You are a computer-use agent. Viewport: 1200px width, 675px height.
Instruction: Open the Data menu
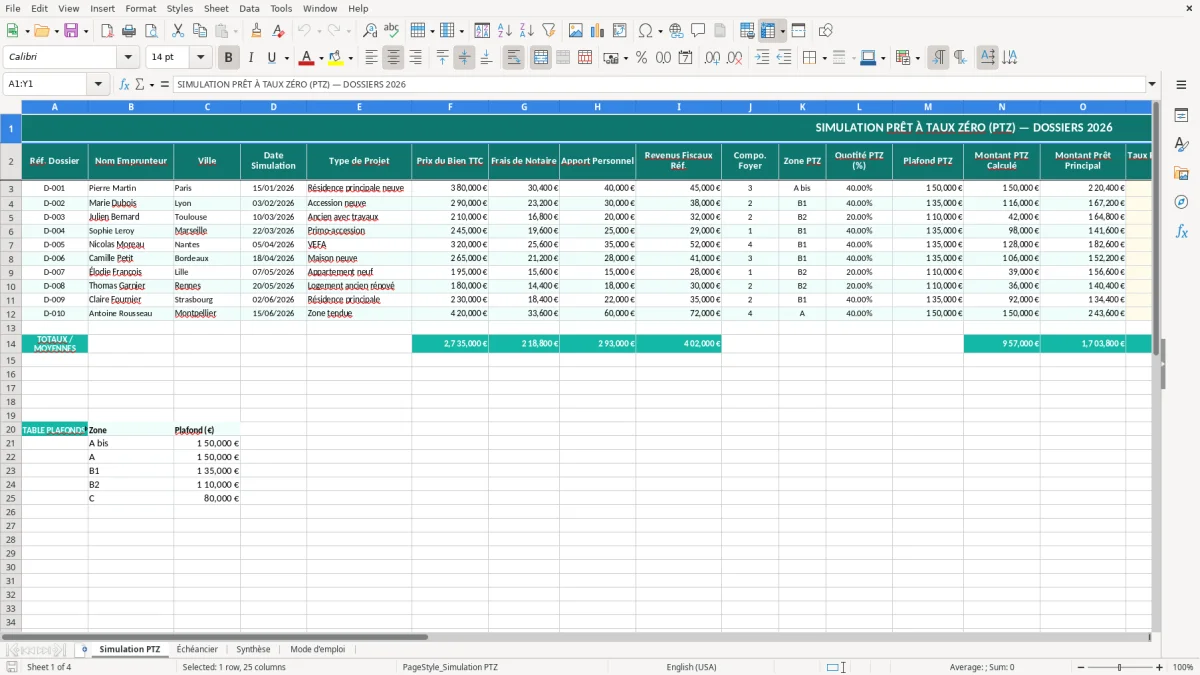pos(249,8)
